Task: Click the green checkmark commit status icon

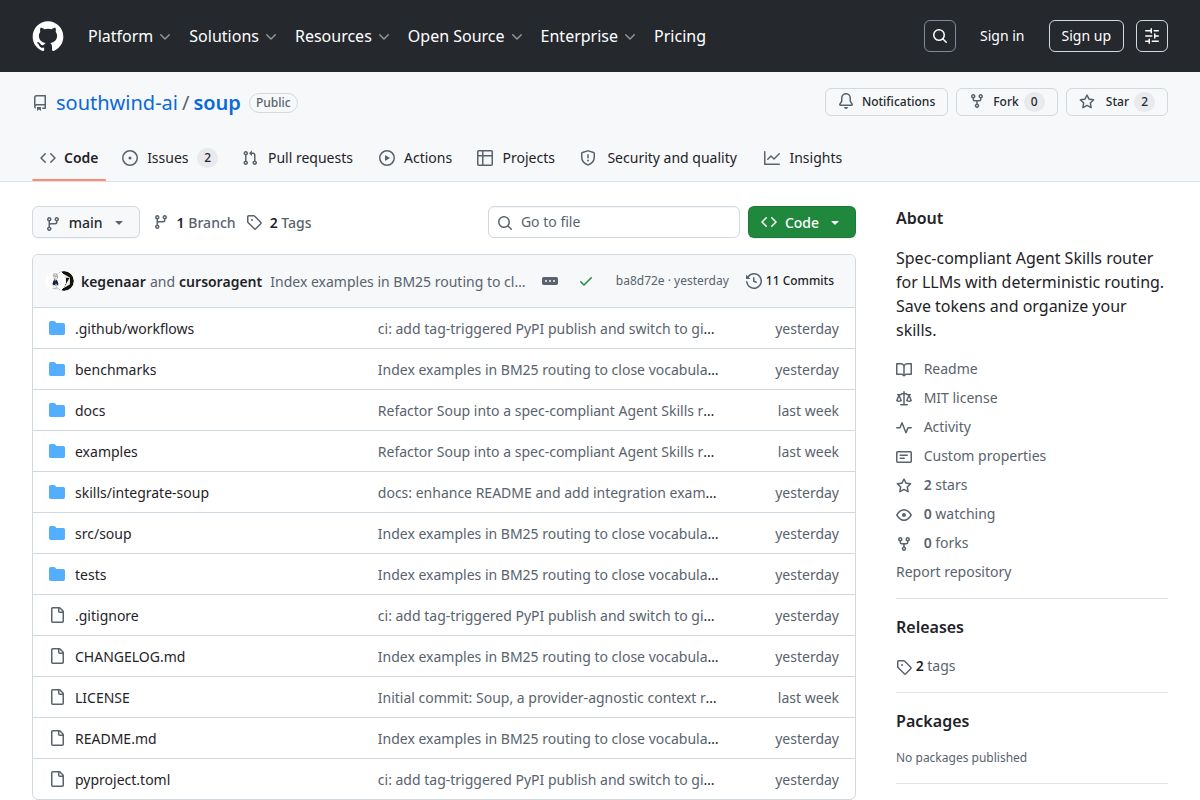Action: 586,281
